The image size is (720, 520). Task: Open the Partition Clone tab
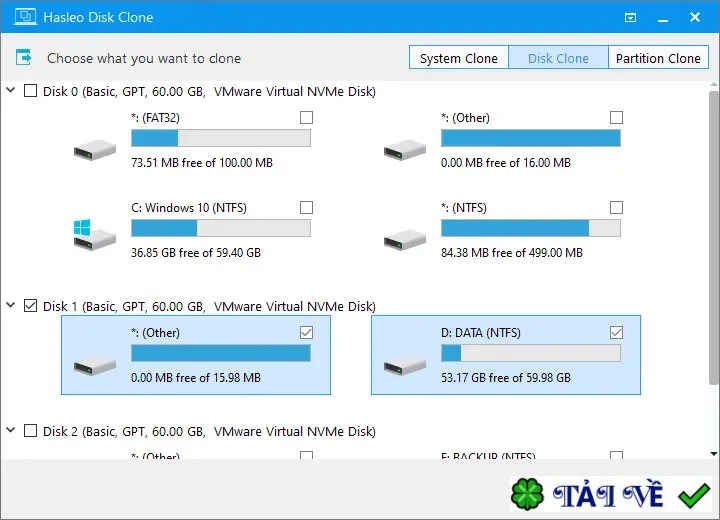point(658,57)
